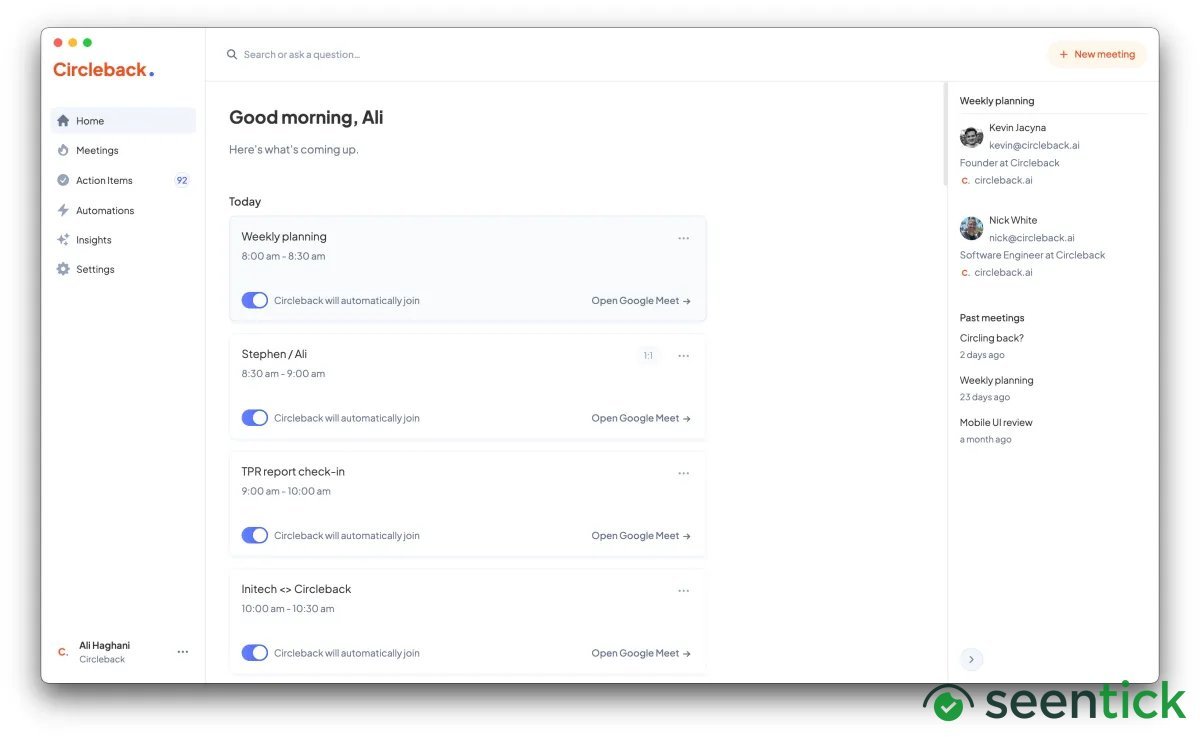Open Google Meet for Initech <> Circleback

point(641,653)
